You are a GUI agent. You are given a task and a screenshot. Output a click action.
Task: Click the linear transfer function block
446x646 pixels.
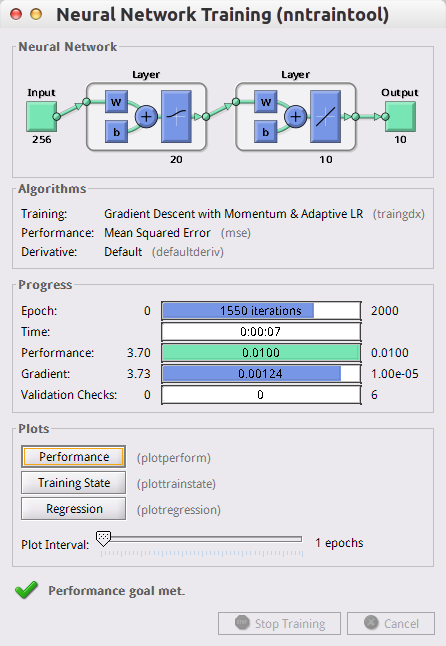(x=325, y=117)
